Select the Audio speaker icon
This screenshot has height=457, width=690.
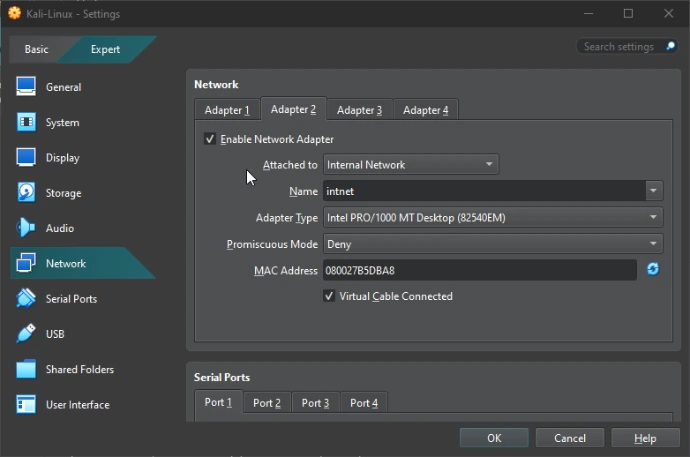point(26,227)
